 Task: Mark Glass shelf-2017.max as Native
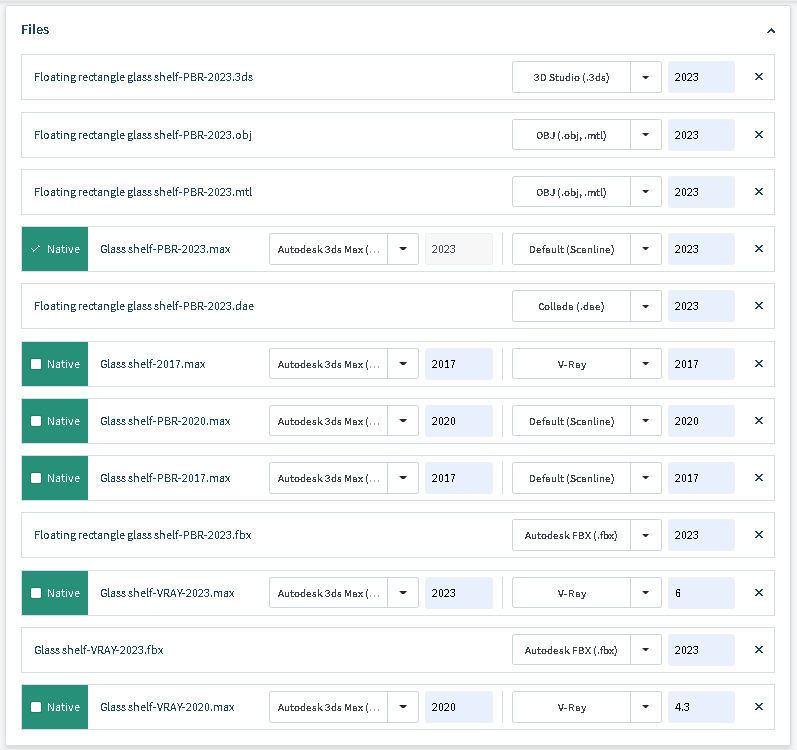click(x=36, y=364)
